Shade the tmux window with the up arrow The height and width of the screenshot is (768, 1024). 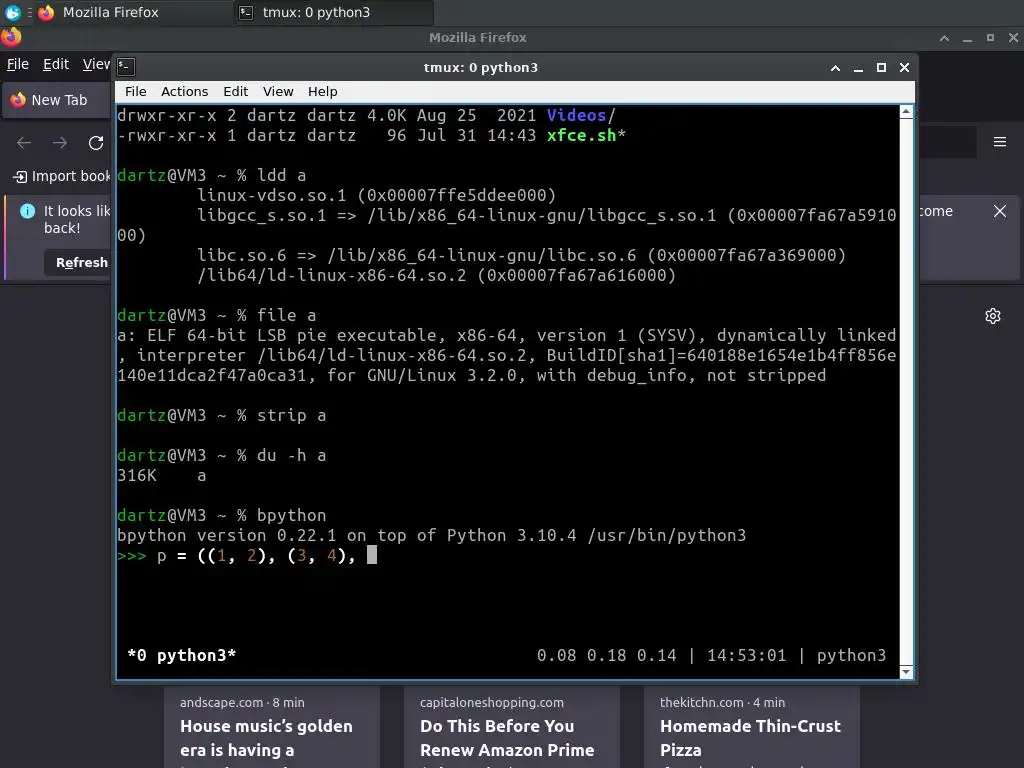click(835, 67)
